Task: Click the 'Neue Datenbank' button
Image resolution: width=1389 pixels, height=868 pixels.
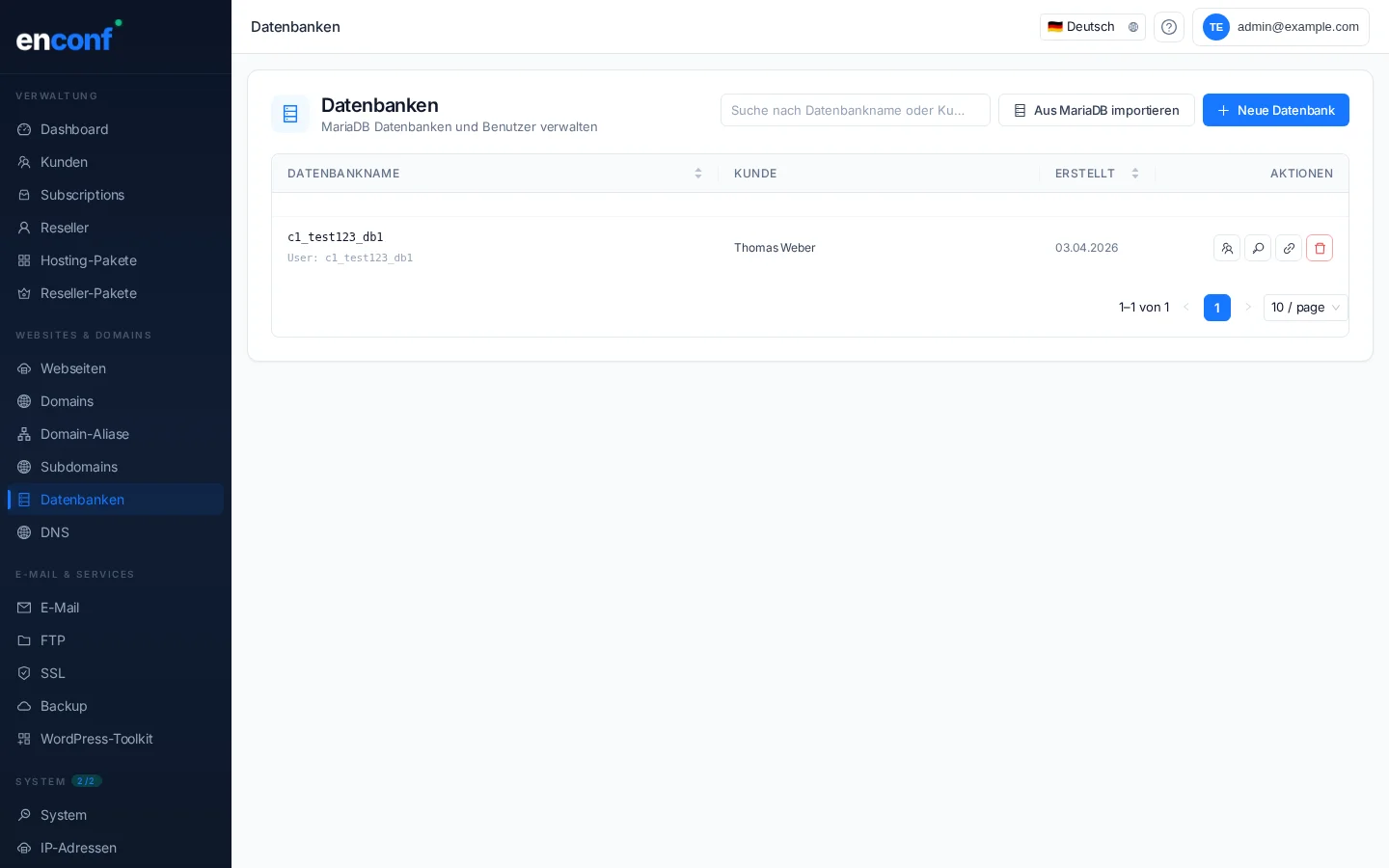Action: coord(1275,110)
